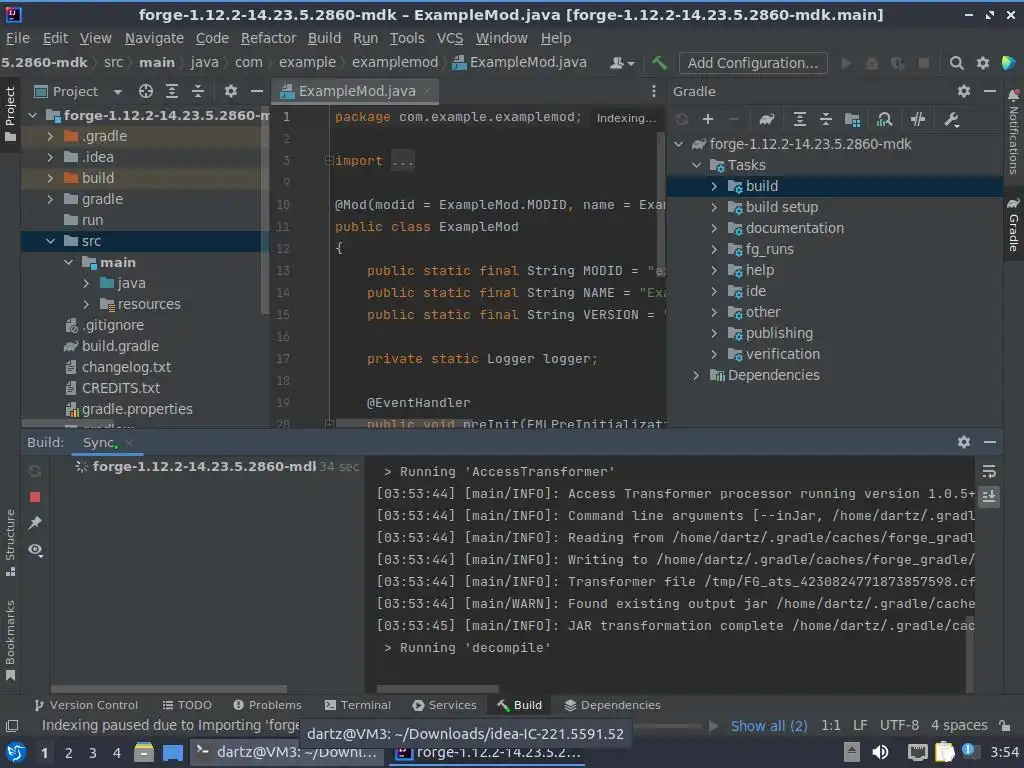Click Add Configuration button
The image size is (1024, 768).
(x=753, y=63)
